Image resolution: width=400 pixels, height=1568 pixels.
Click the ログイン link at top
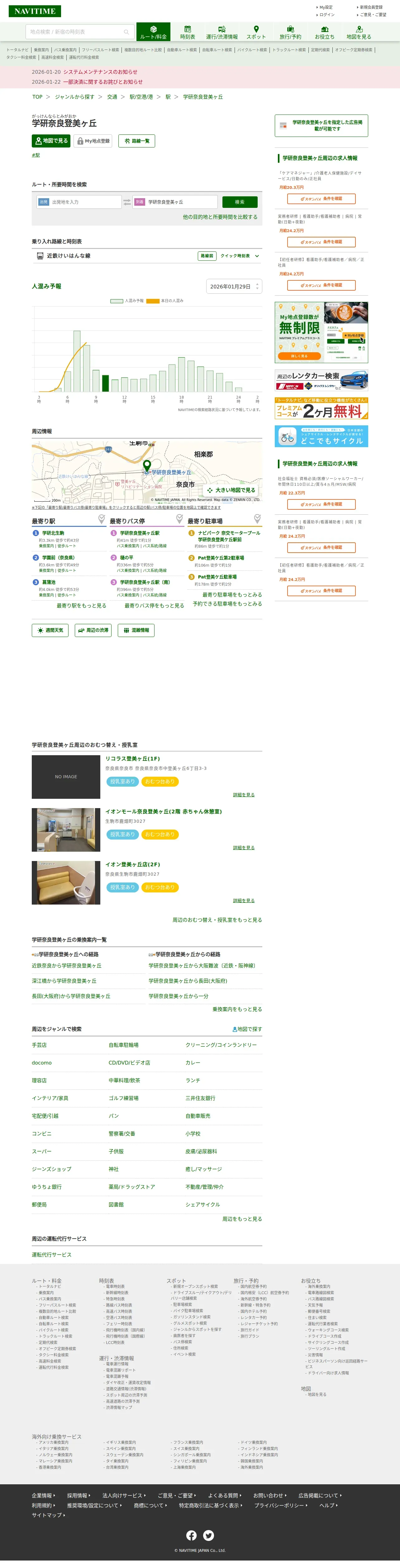(x=327, y=15)
